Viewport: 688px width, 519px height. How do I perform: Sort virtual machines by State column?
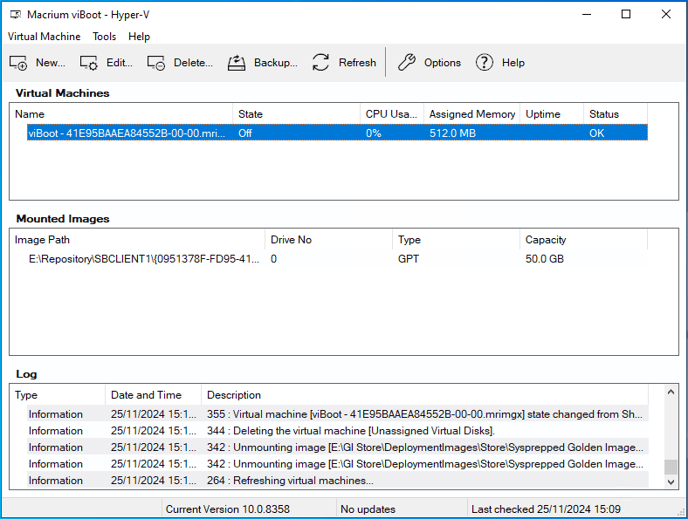point(296,114)
